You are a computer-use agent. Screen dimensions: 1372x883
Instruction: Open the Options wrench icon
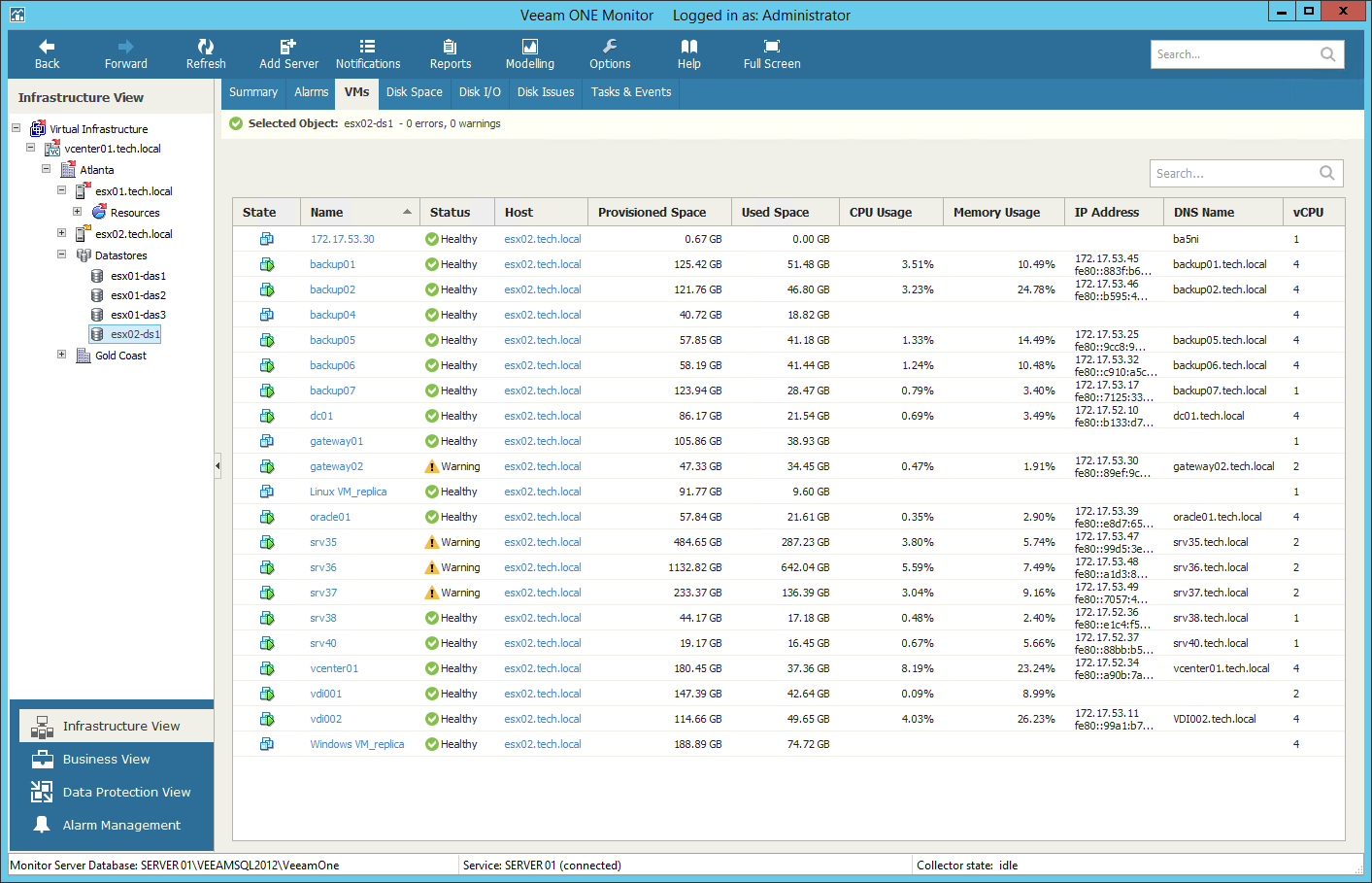610,47
